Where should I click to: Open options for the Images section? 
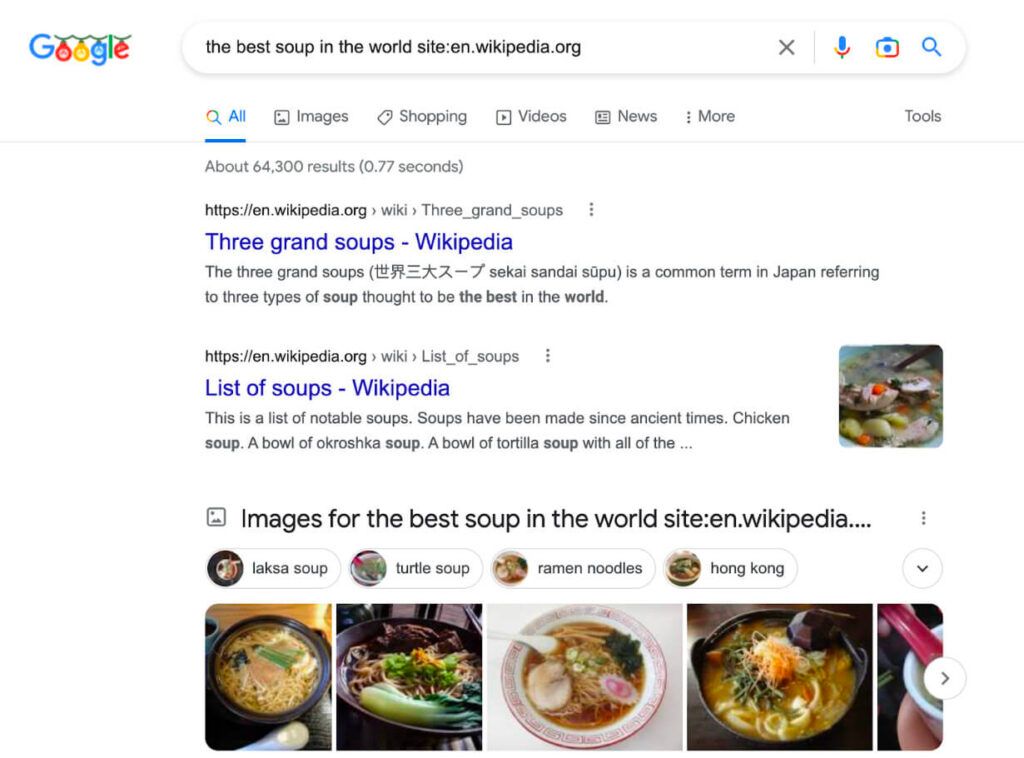coord(923,518)
